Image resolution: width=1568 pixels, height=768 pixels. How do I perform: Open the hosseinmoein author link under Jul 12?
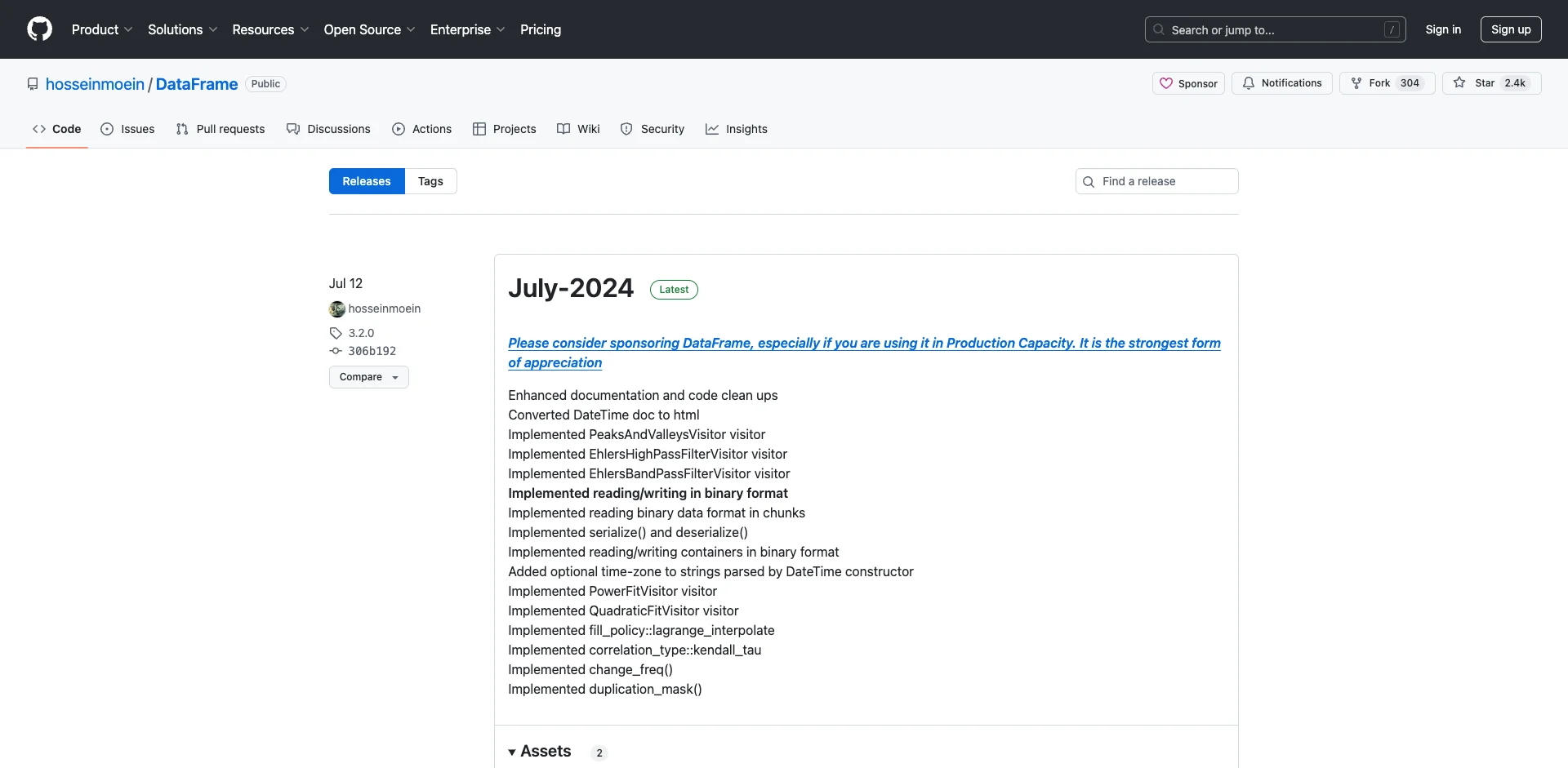385,309
